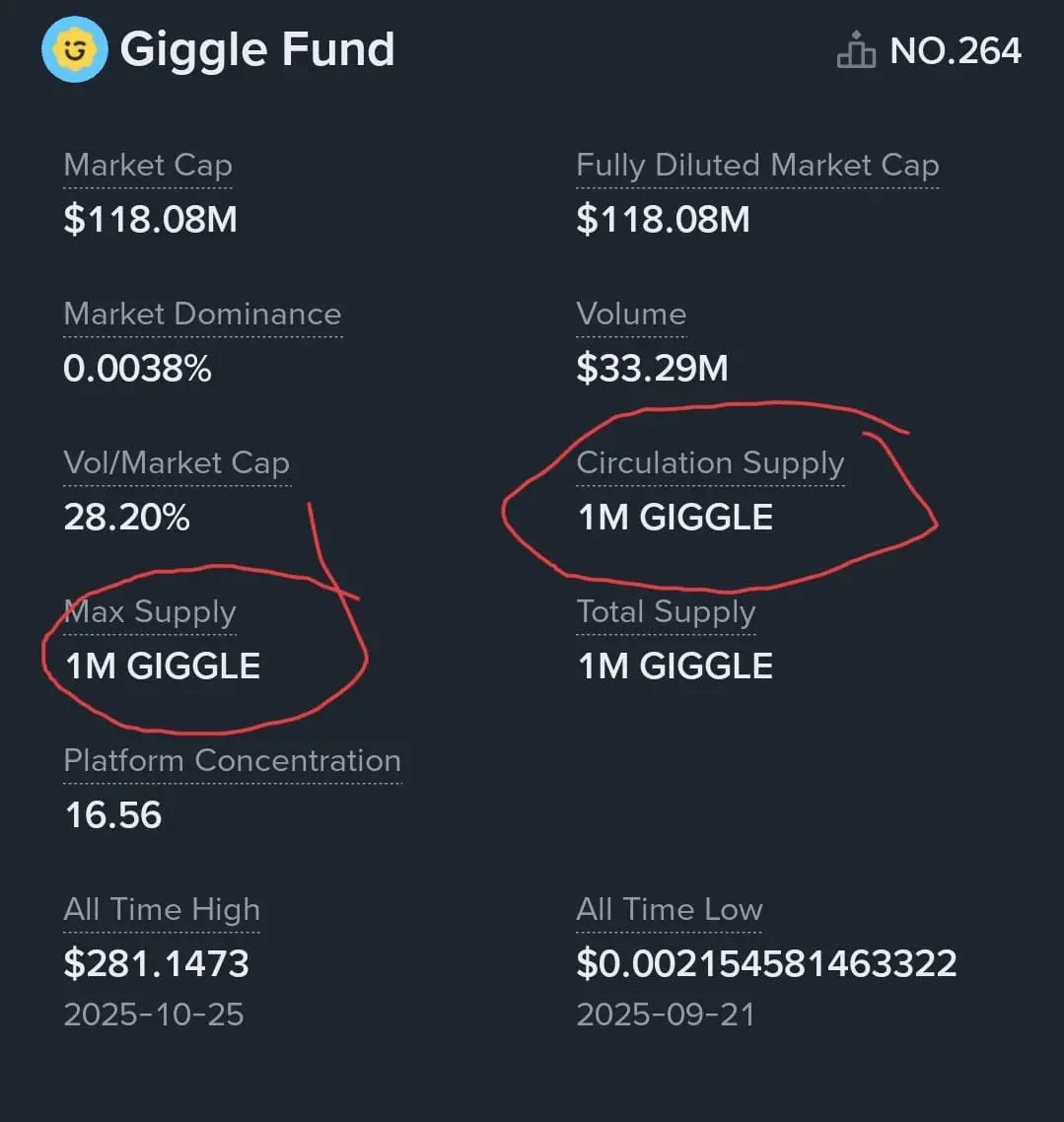Image resolution: width=1064 pixels, height=1122 pixels.
Task: Select the $281.1473 all time high price
Action: tap(156, 963)
